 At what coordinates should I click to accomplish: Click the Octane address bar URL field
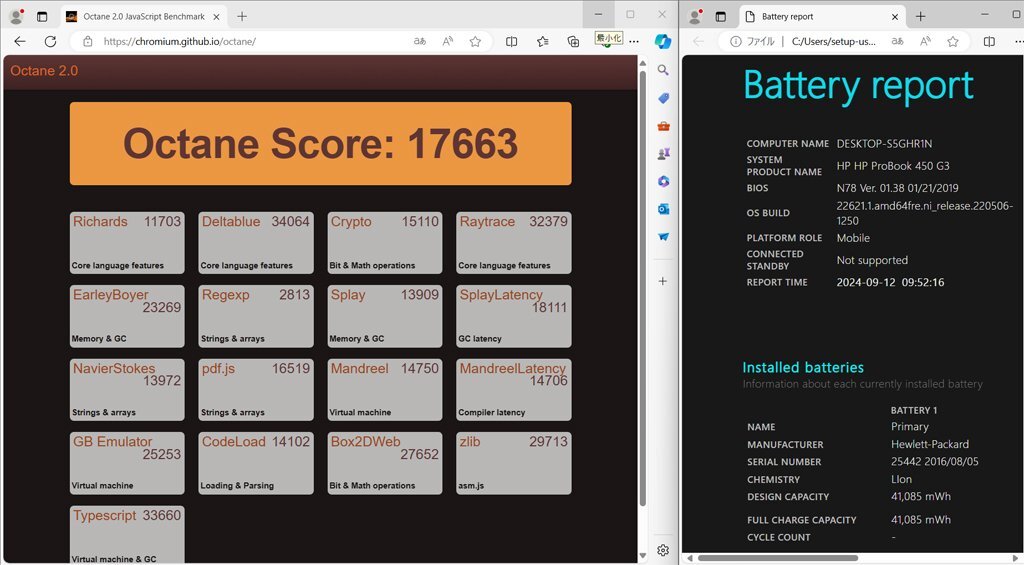click(250, 41)
